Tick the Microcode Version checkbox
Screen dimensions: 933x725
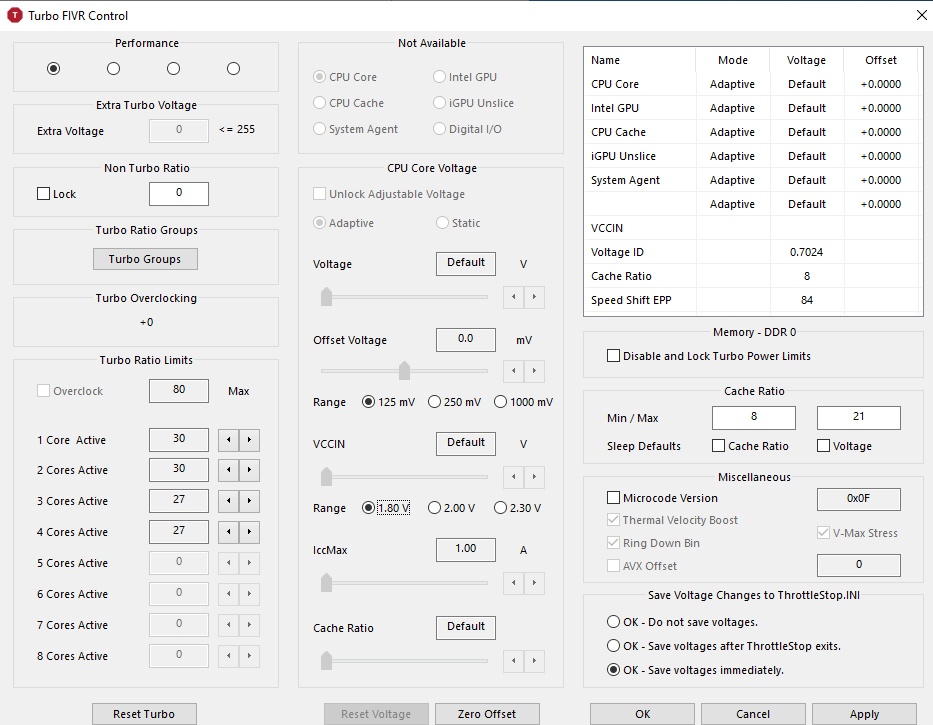pyautogui.click(x=614, y=498)
